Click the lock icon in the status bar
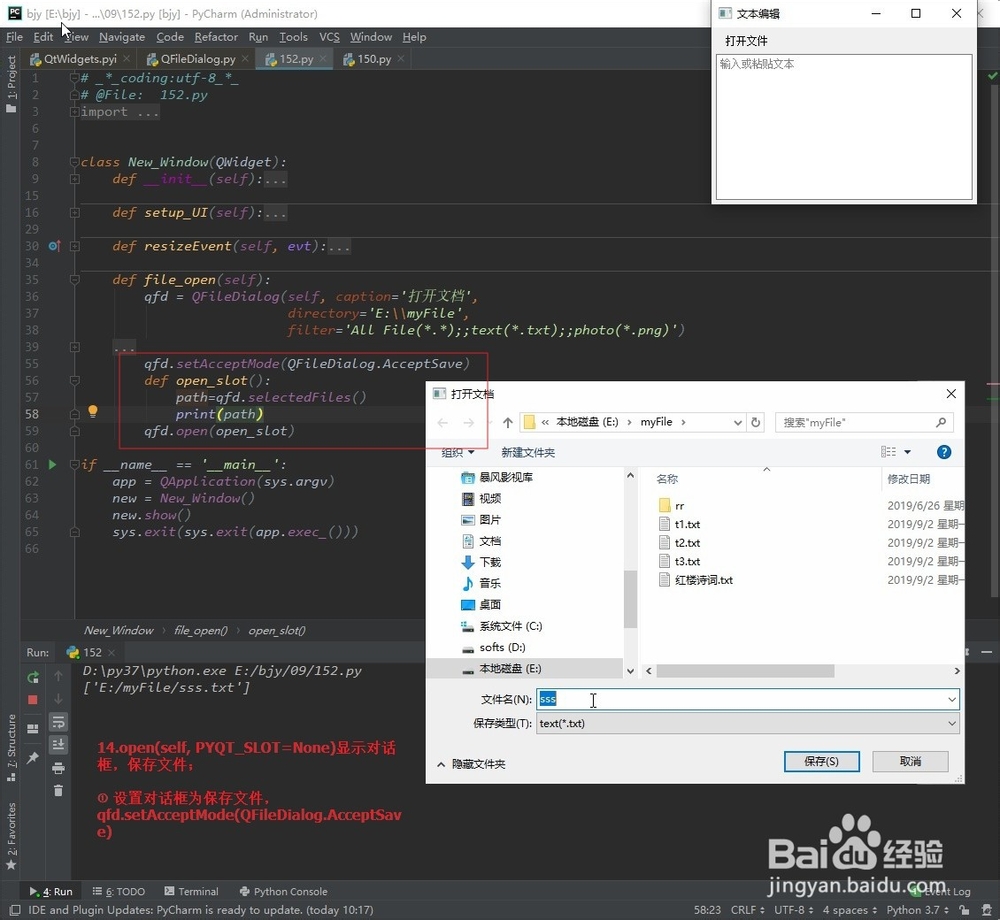Image resolution: width=1000 pixels, height=920 pixels. coord(964,910)
